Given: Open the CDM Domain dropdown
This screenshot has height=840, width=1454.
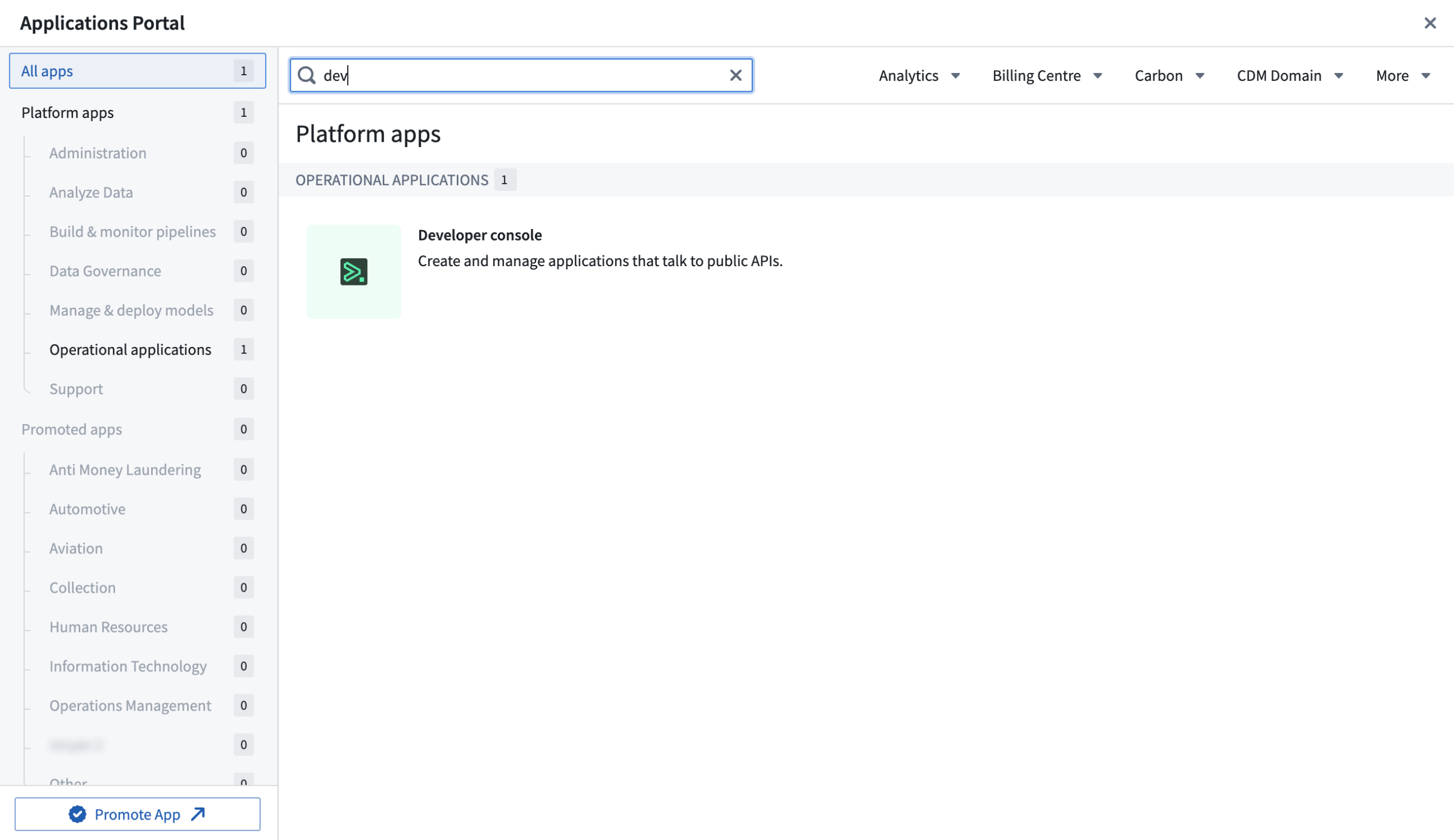Looking at the screenshot, I should (1290, 75).
